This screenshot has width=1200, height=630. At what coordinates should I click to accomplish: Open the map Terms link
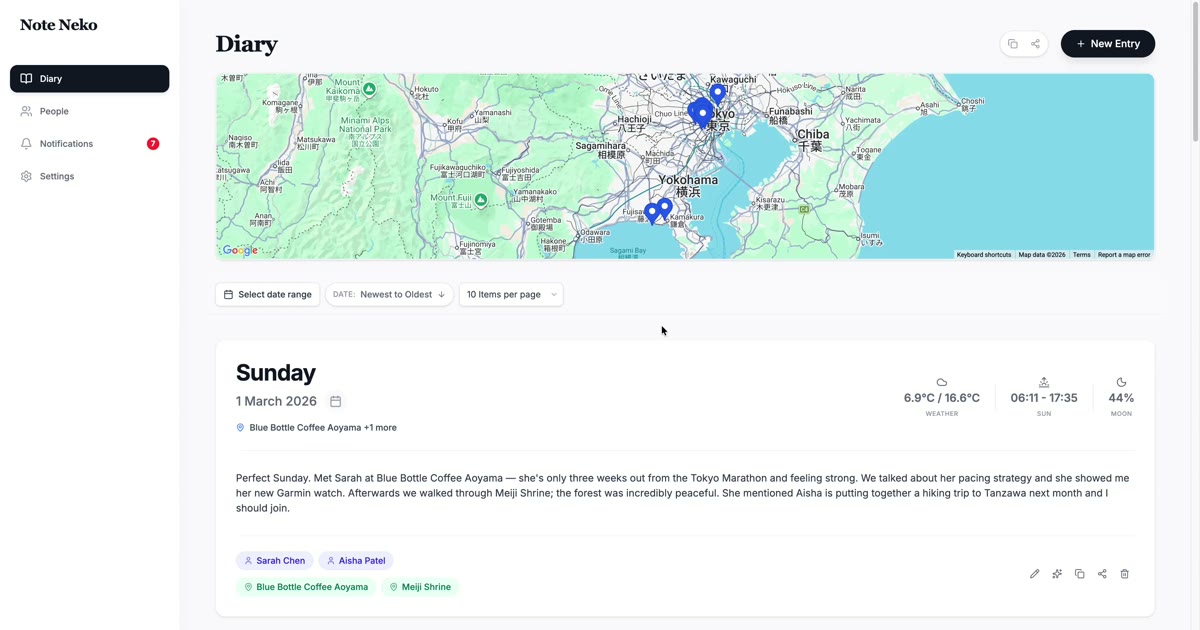point(1082,255)
